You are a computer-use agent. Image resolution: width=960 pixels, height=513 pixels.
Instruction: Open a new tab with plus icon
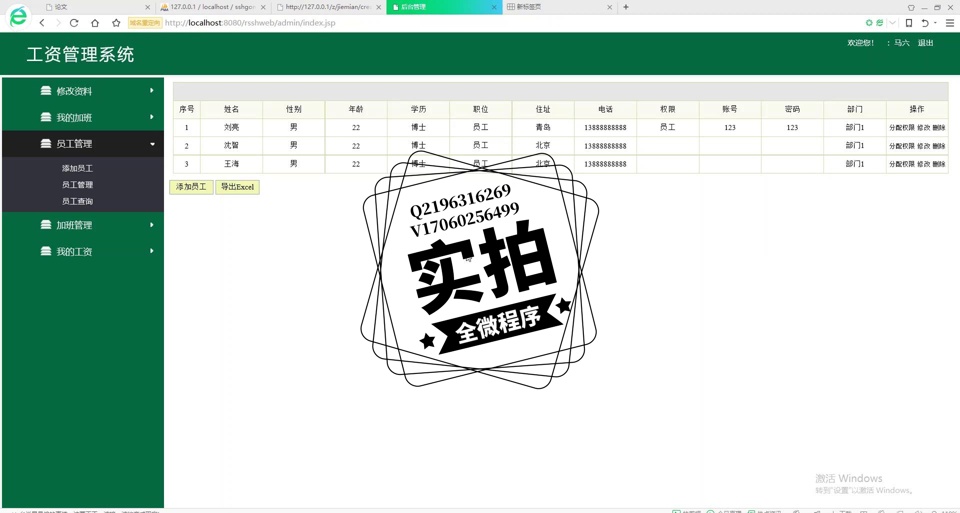(x=626, y=7)
